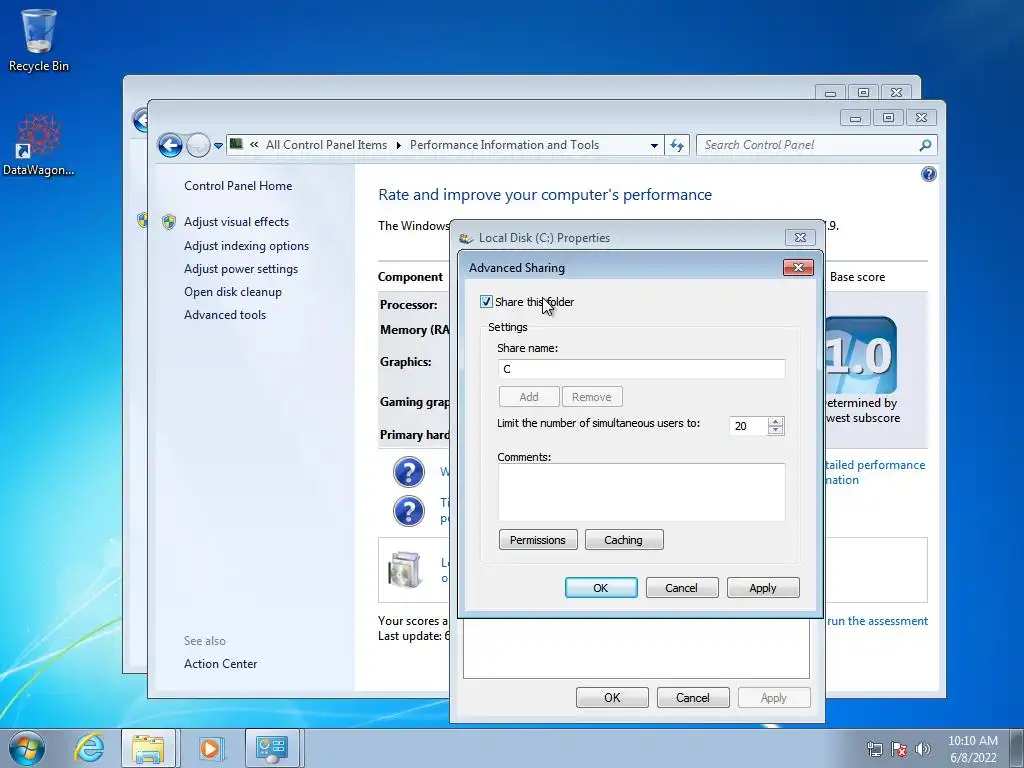Screen dimensions: 1024x768
Task: Click the double chevron in the address bar
Action: [254, 145]
